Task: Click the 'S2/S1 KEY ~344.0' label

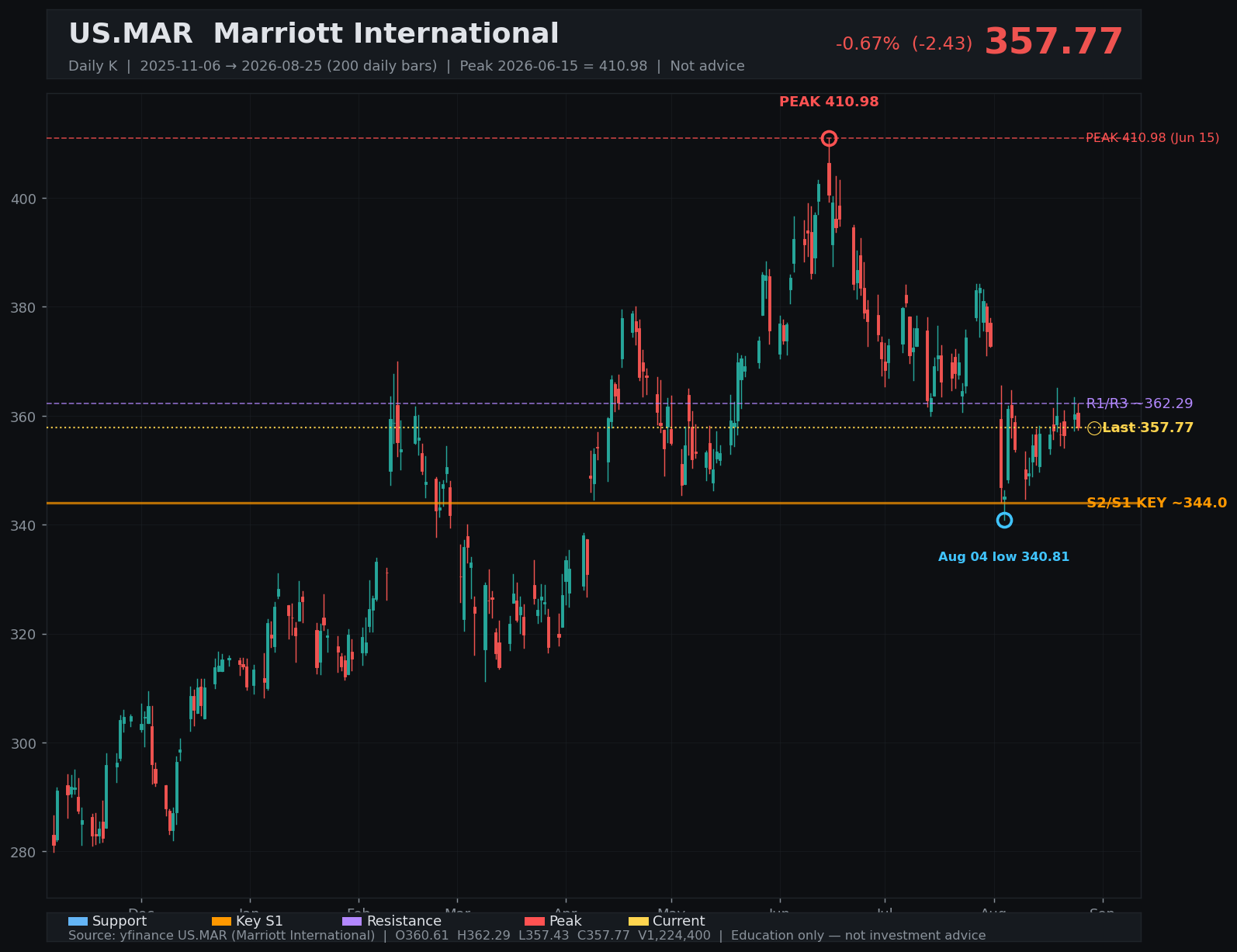Action: (x=1156, y=503)
